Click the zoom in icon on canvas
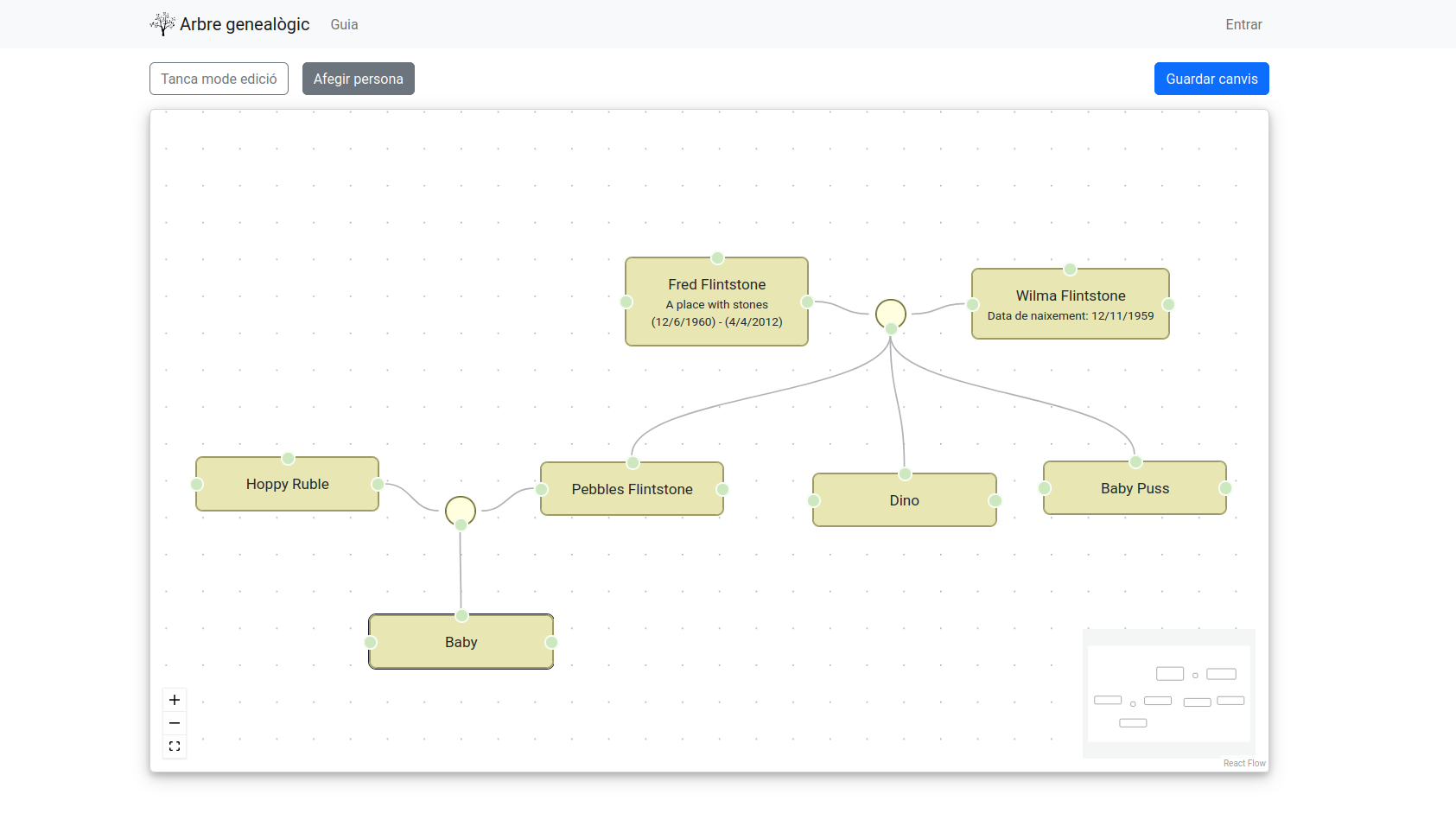Viewport: 1456px width, 826px height. [174, 699]
